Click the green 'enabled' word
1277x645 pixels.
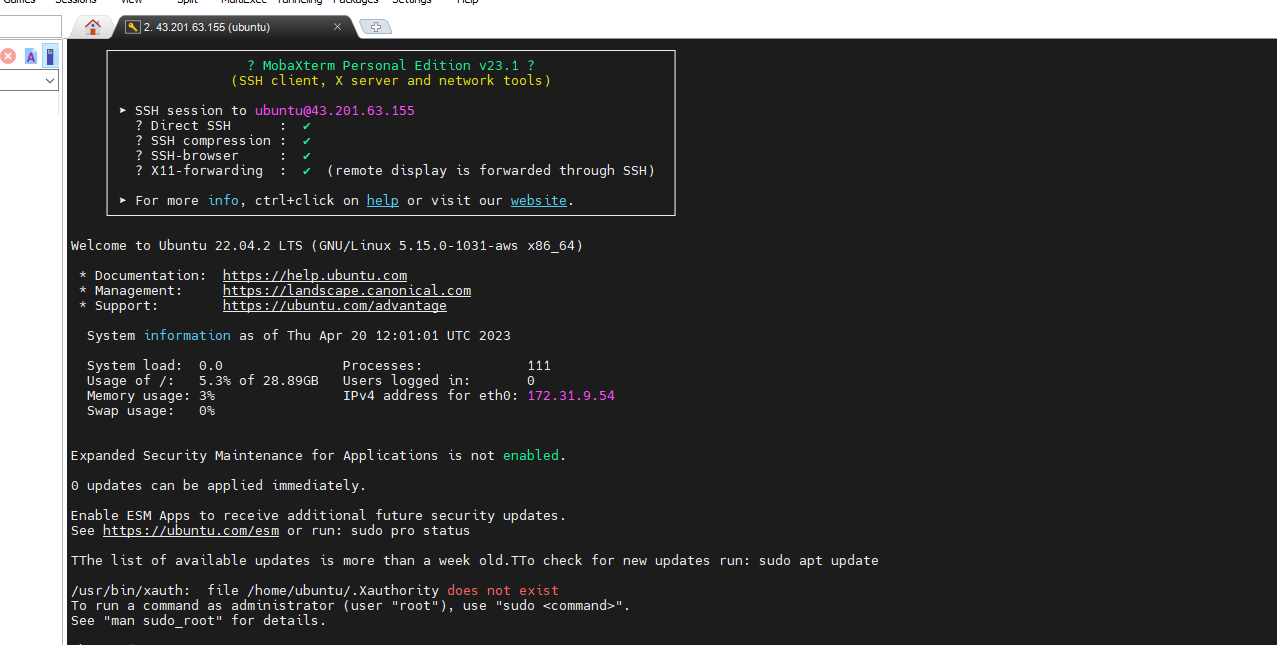pyautogui.click(x=531, y=455)
